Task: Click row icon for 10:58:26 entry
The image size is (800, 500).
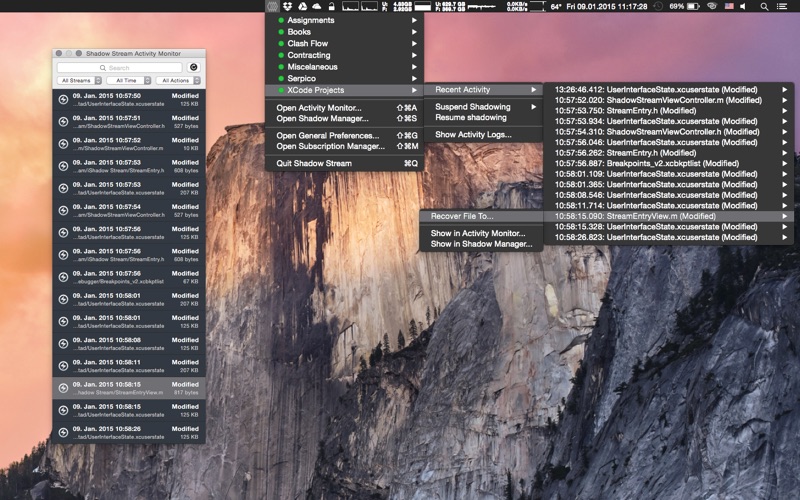Action: pyautogui.click(x=63, y=432)
